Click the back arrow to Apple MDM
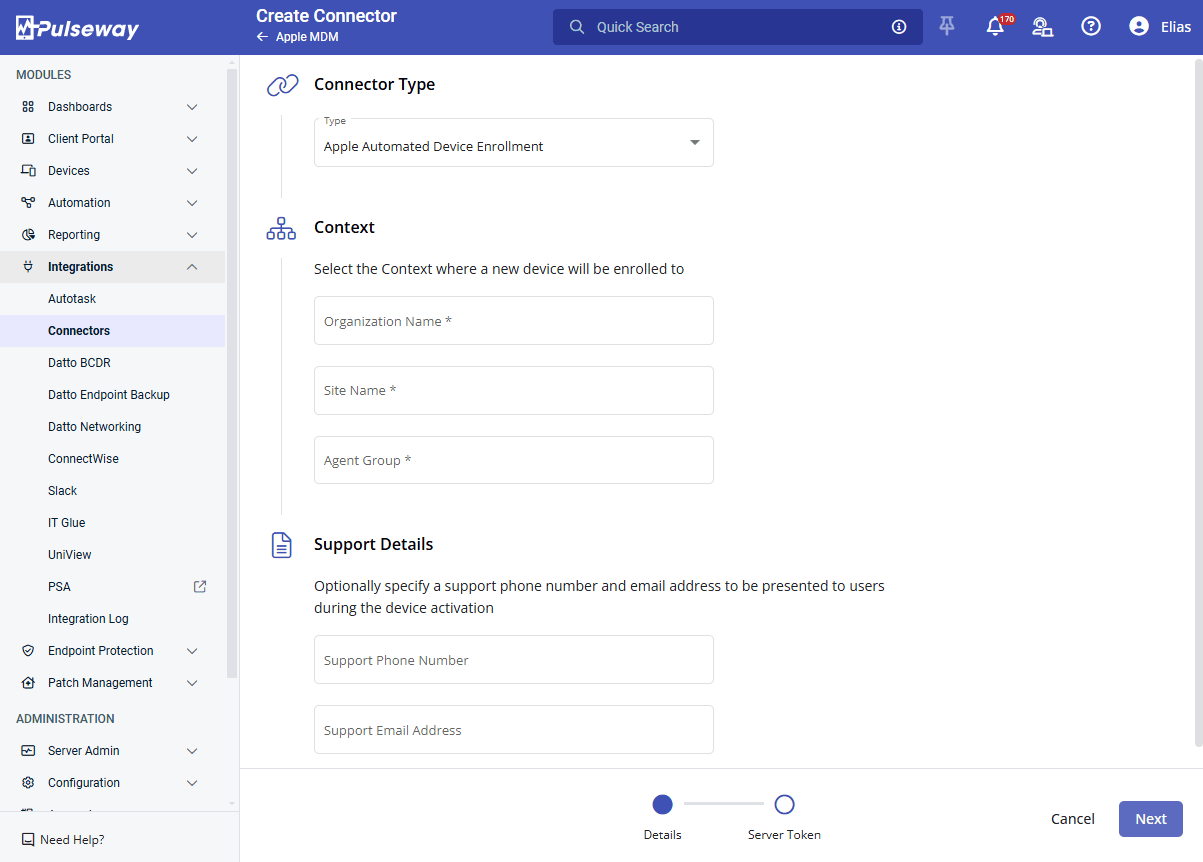Image resolution: width=1203 pixels, height=862 pixels. [262, 37]
